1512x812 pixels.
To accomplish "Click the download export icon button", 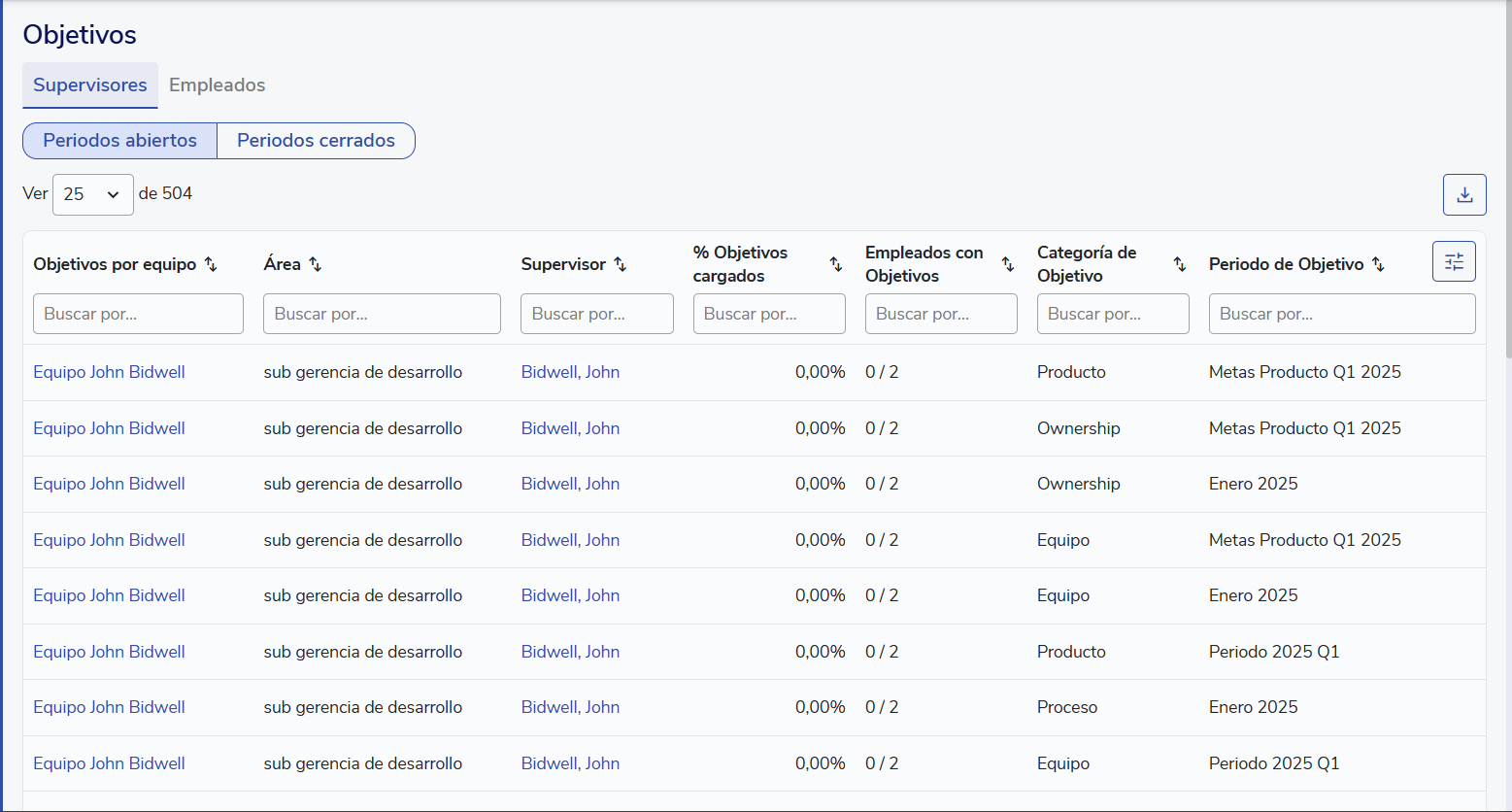I will pyautogui.click(x=1464, y=195).
